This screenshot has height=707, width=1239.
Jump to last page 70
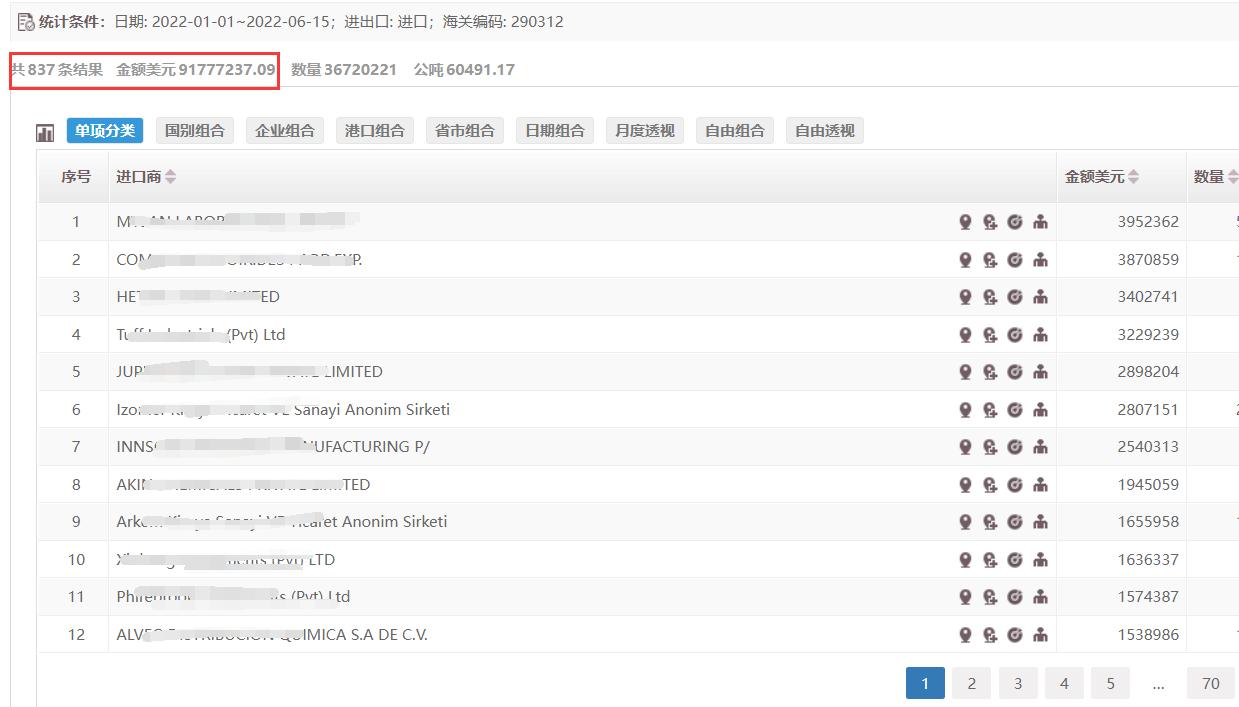tap(1211, 684)
